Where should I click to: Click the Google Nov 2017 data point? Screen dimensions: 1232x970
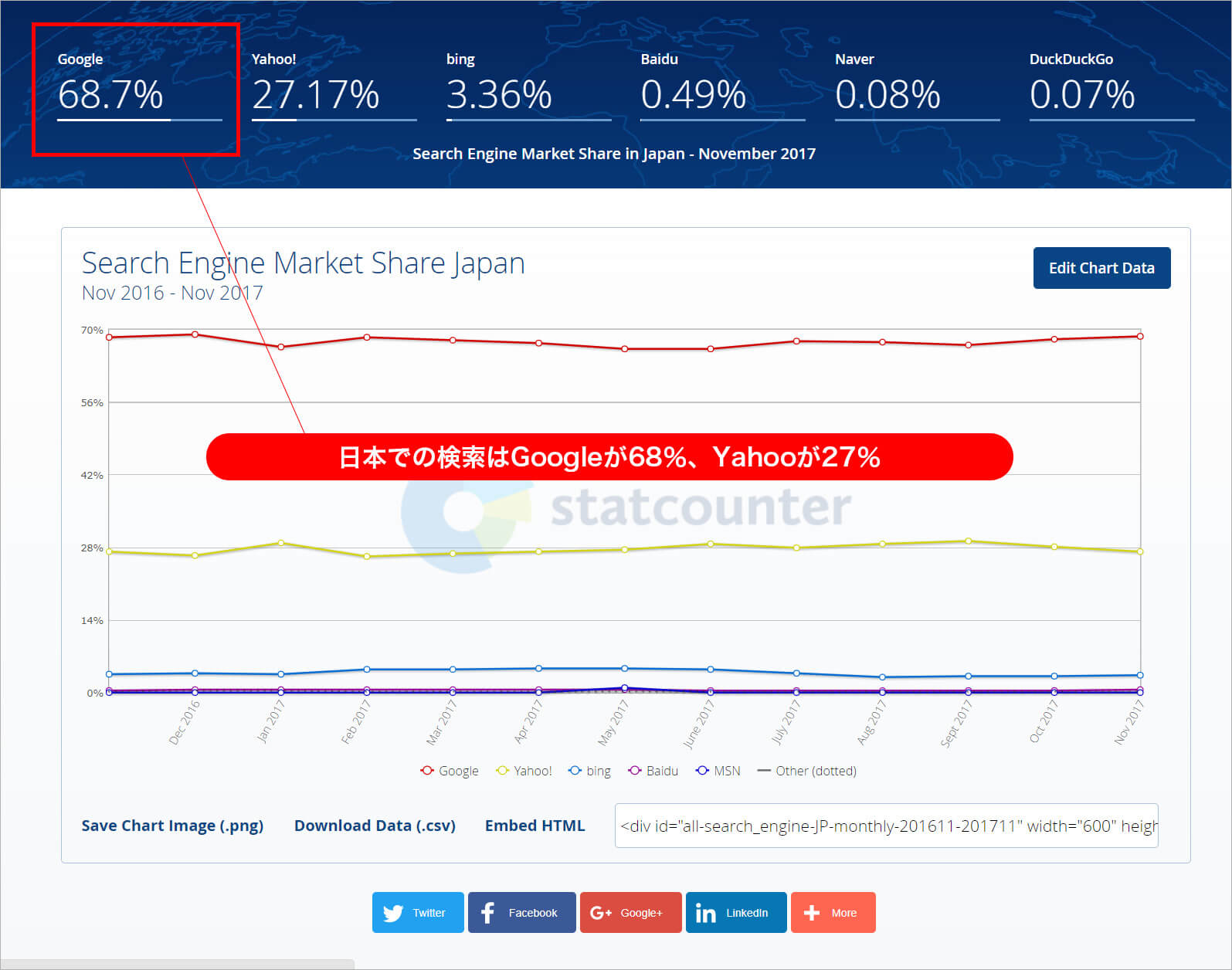coord(1140,336)
